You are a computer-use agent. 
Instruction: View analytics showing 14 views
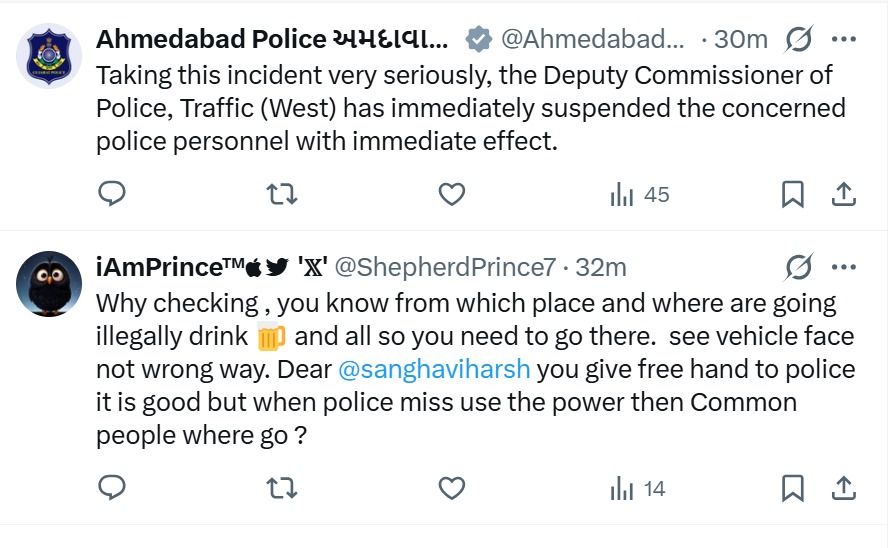click(x=638, y=489)
